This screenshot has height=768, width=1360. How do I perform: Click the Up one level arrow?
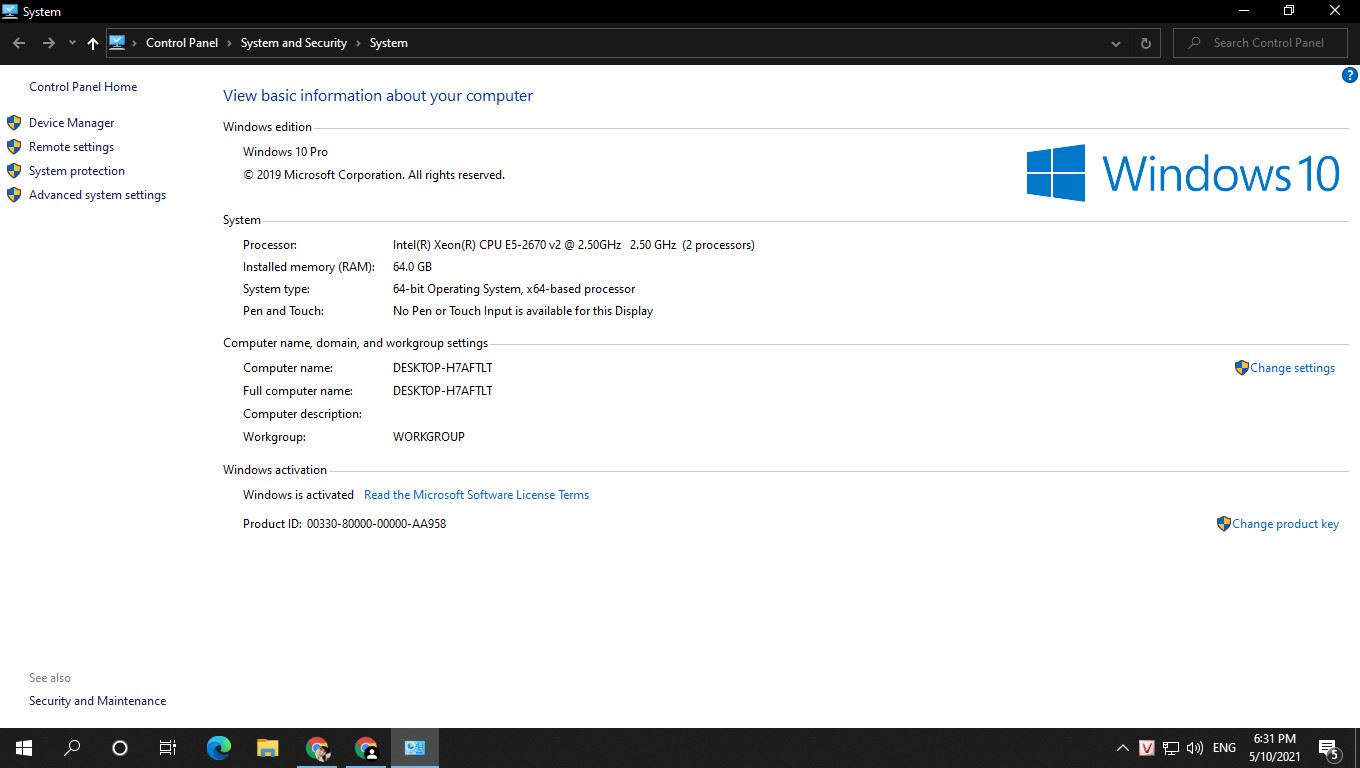[93, 43]
